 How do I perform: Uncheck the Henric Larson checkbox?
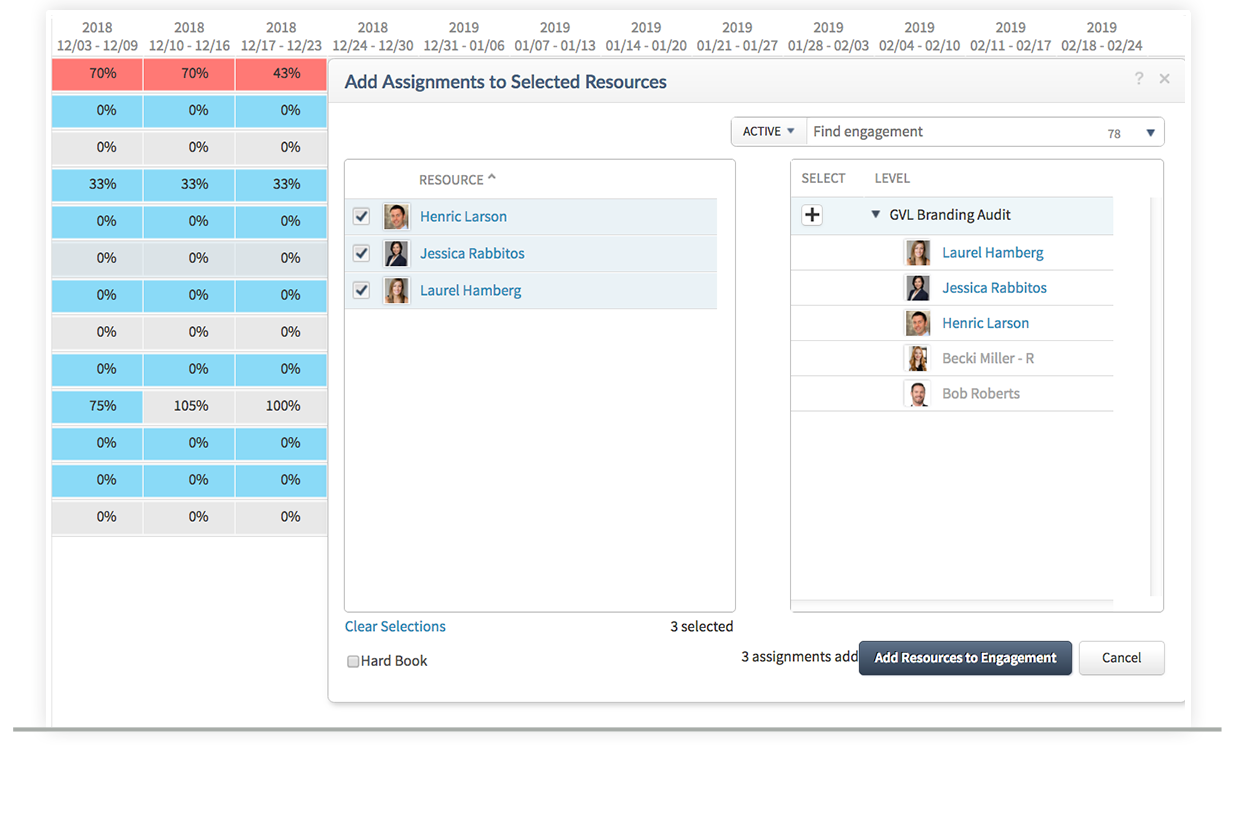(362, 217)
